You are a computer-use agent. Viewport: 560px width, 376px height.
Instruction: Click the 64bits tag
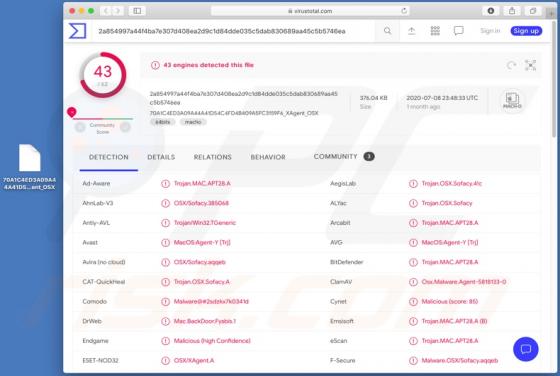coord(162,122)
